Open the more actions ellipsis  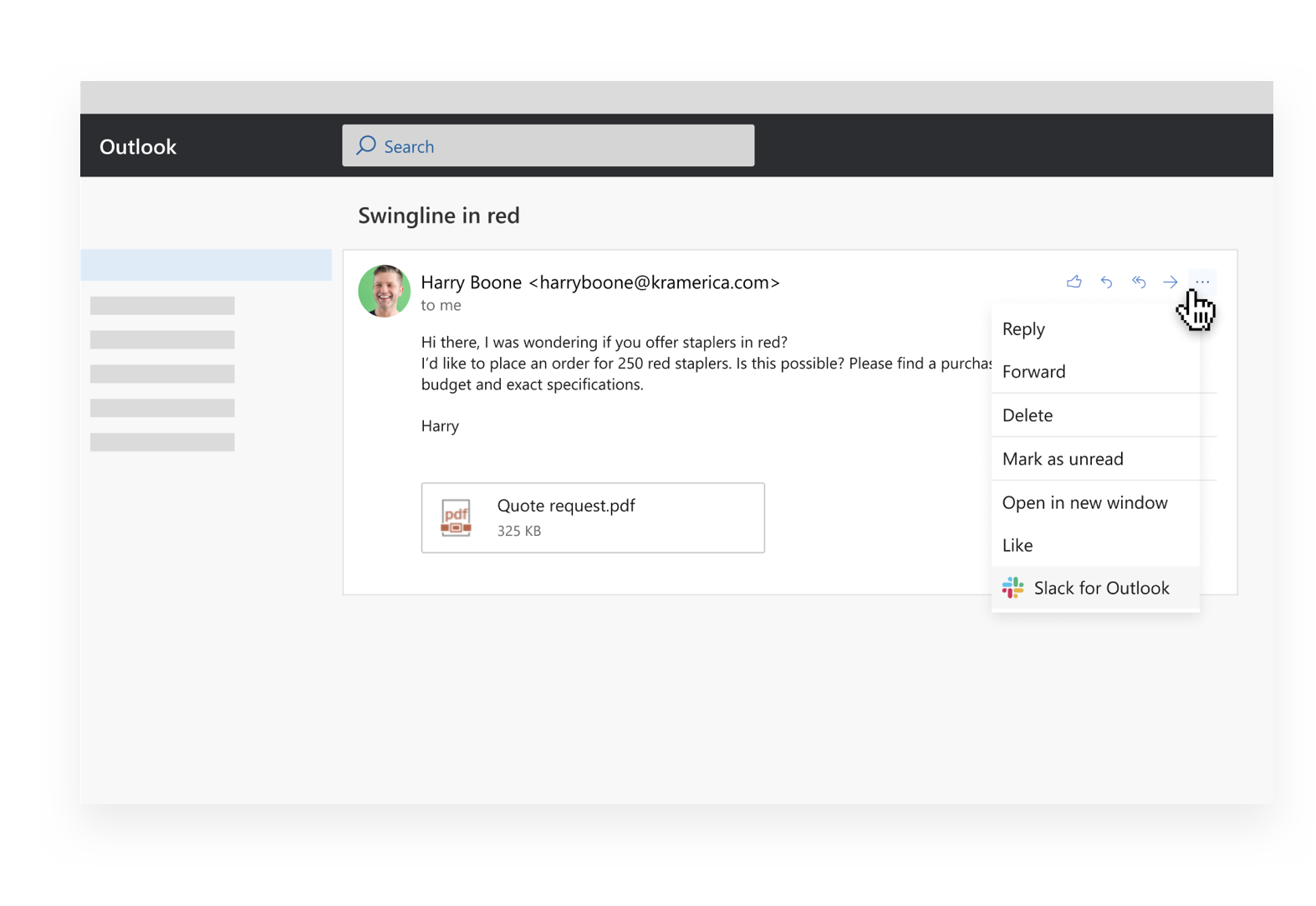[1202, 282]
